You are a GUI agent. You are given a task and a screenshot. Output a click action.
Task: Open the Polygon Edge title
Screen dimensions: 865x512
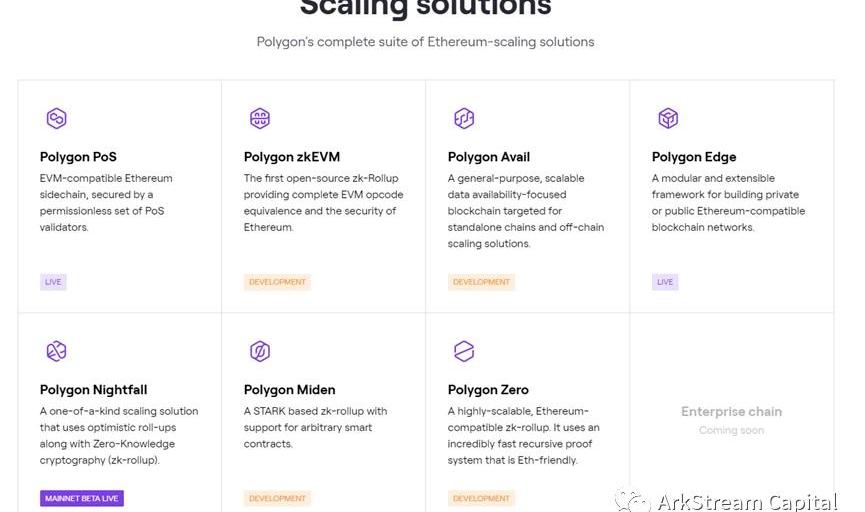coord(694,157)
